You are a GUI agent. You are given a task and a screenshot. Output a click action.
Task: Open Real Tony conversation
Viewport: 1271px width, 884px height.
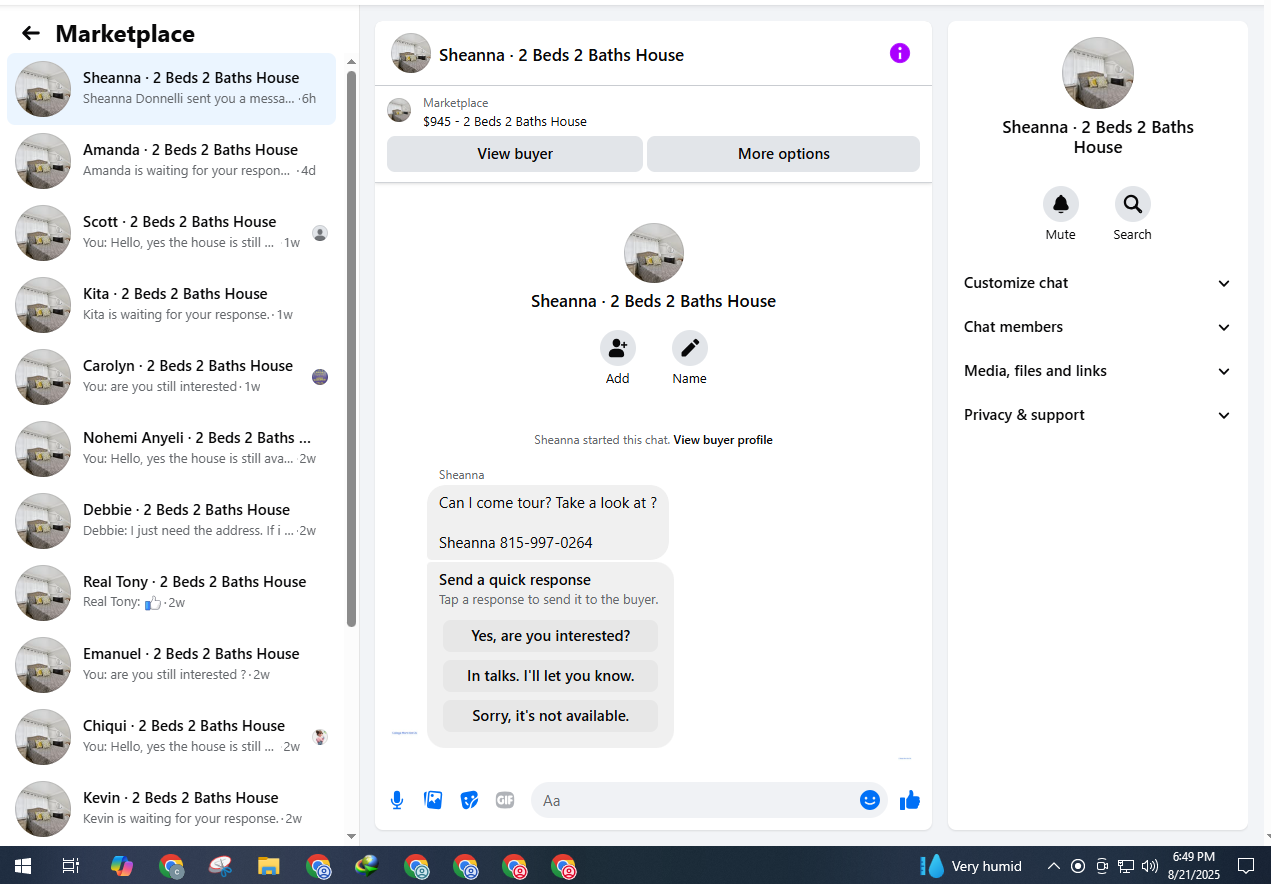[172, 593]
